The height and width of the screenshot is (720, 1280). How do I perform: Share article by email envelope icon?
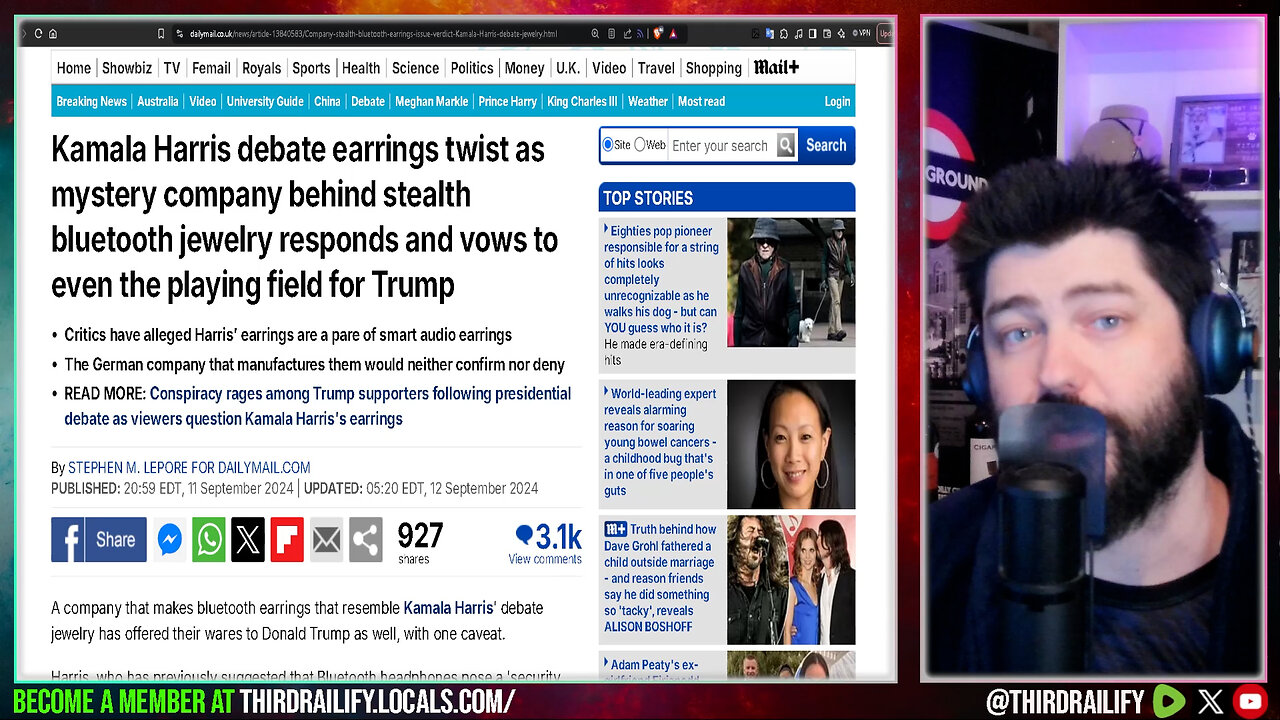[326, 540]
